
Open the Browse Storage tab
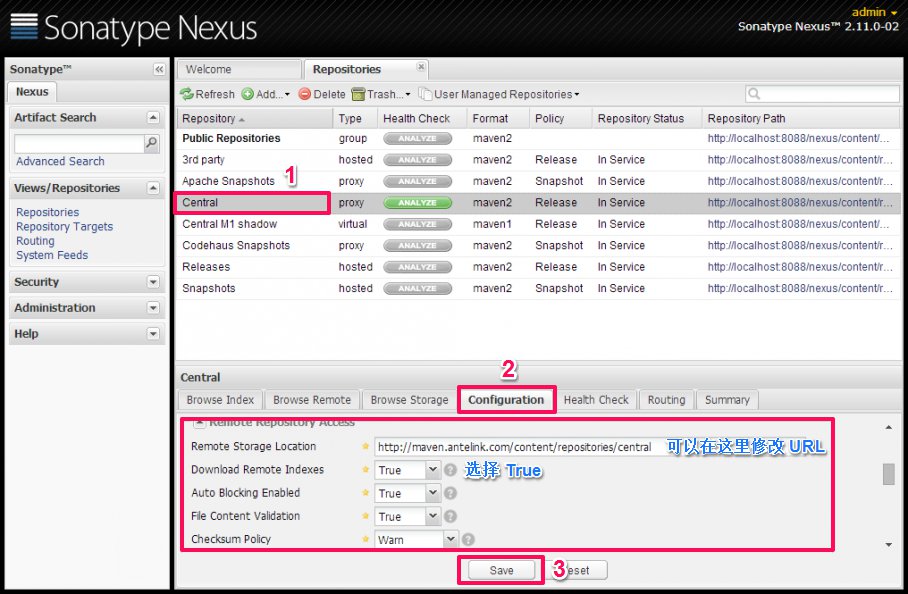(409, 400)
